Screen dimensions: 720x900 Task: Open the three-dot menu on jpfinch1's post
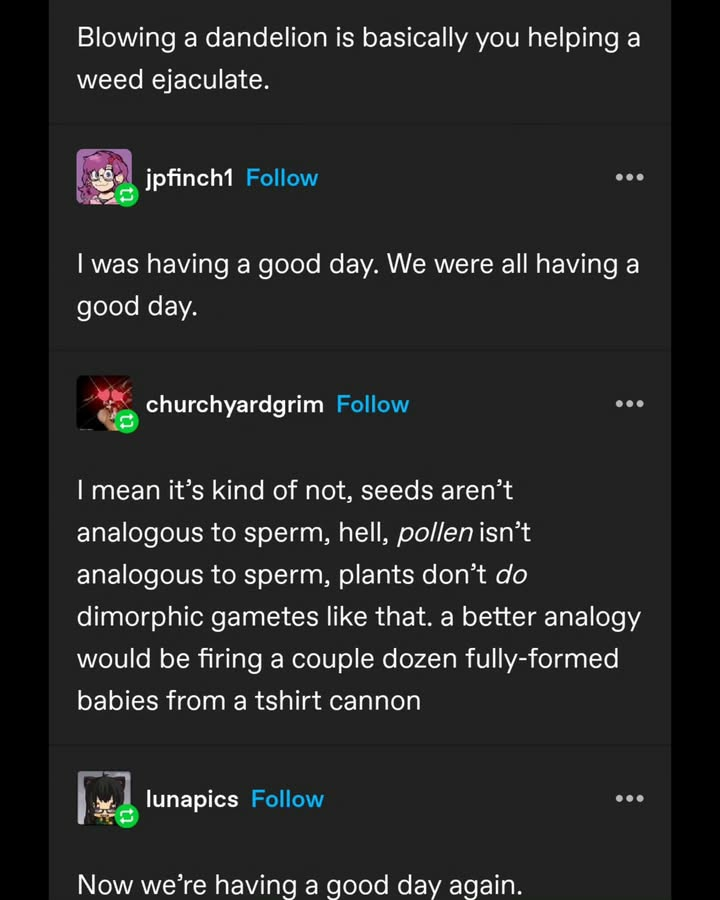[629, 177]
